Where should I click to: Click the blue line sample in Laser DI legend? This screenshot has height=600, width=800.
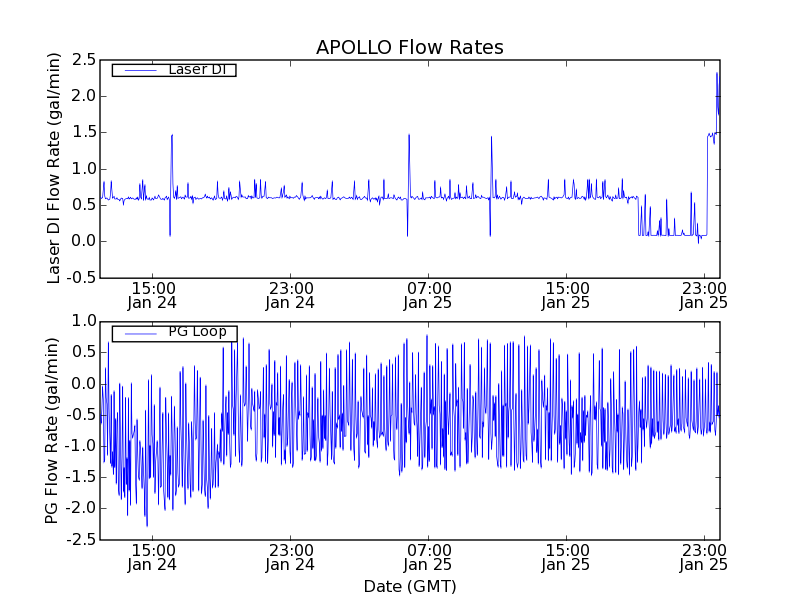pos(141,70)
